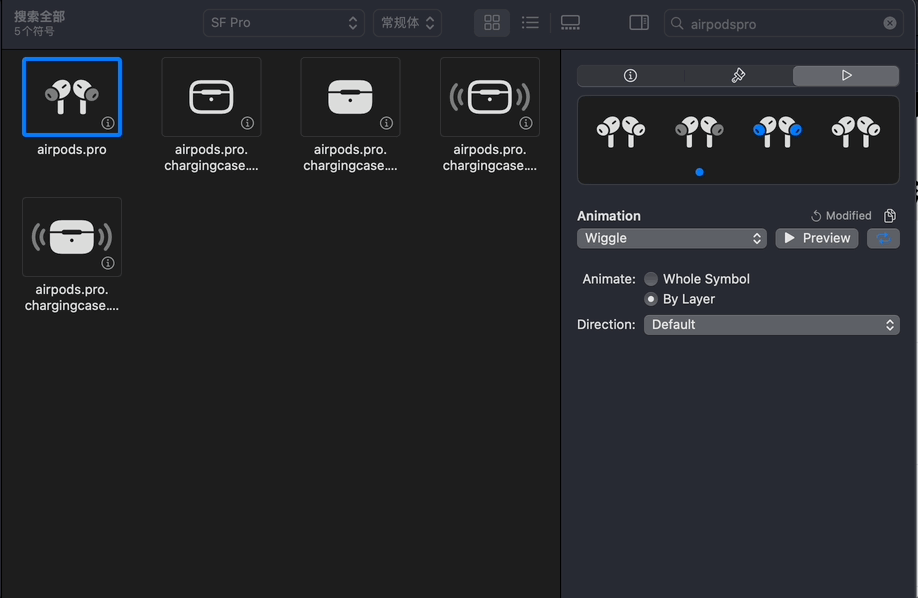Open info for outlined wireless charging case
Screen dimensions: 918x598
coord(526,123)
